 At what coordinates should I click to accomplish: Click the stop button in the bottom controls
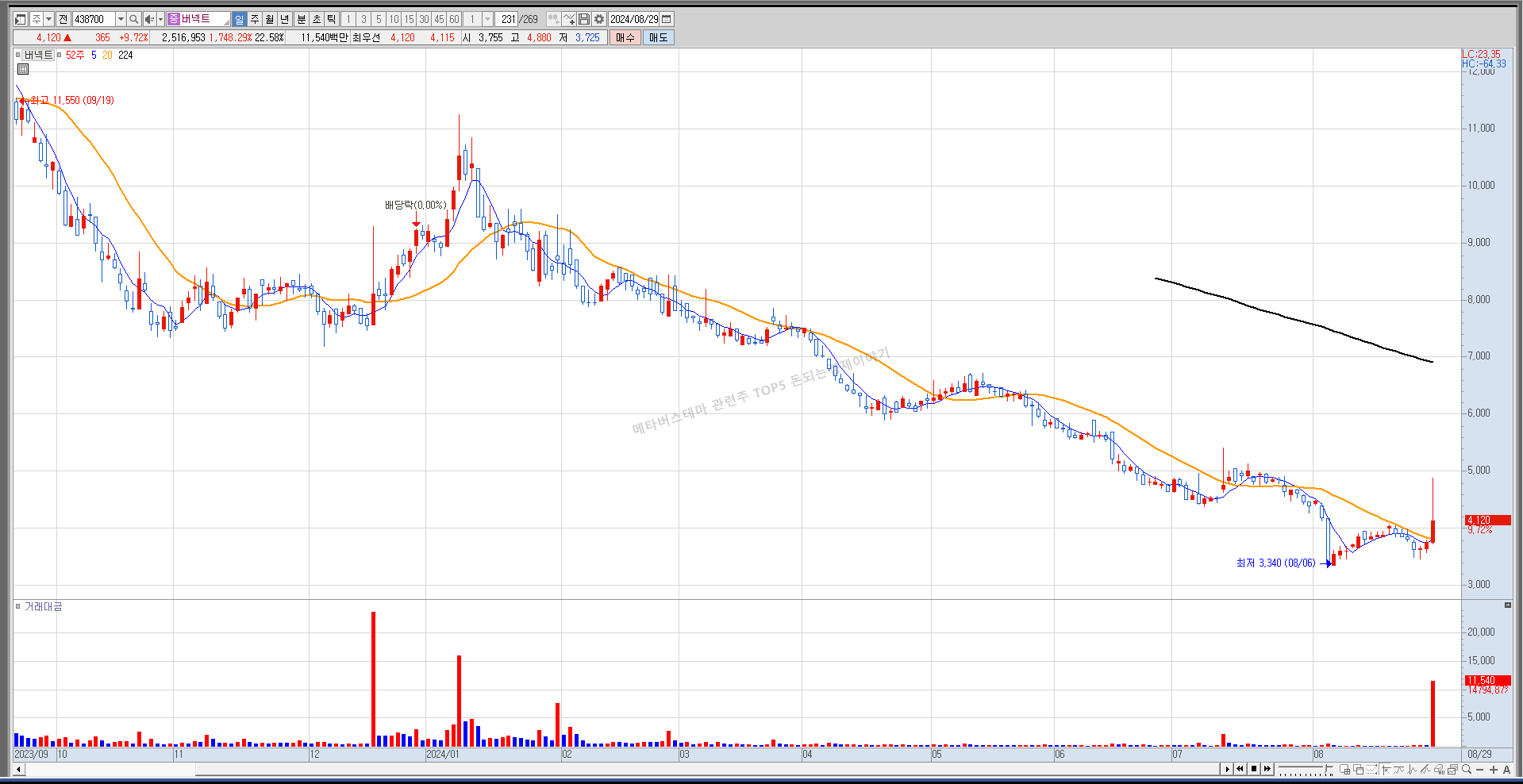tap(1254, 769)
